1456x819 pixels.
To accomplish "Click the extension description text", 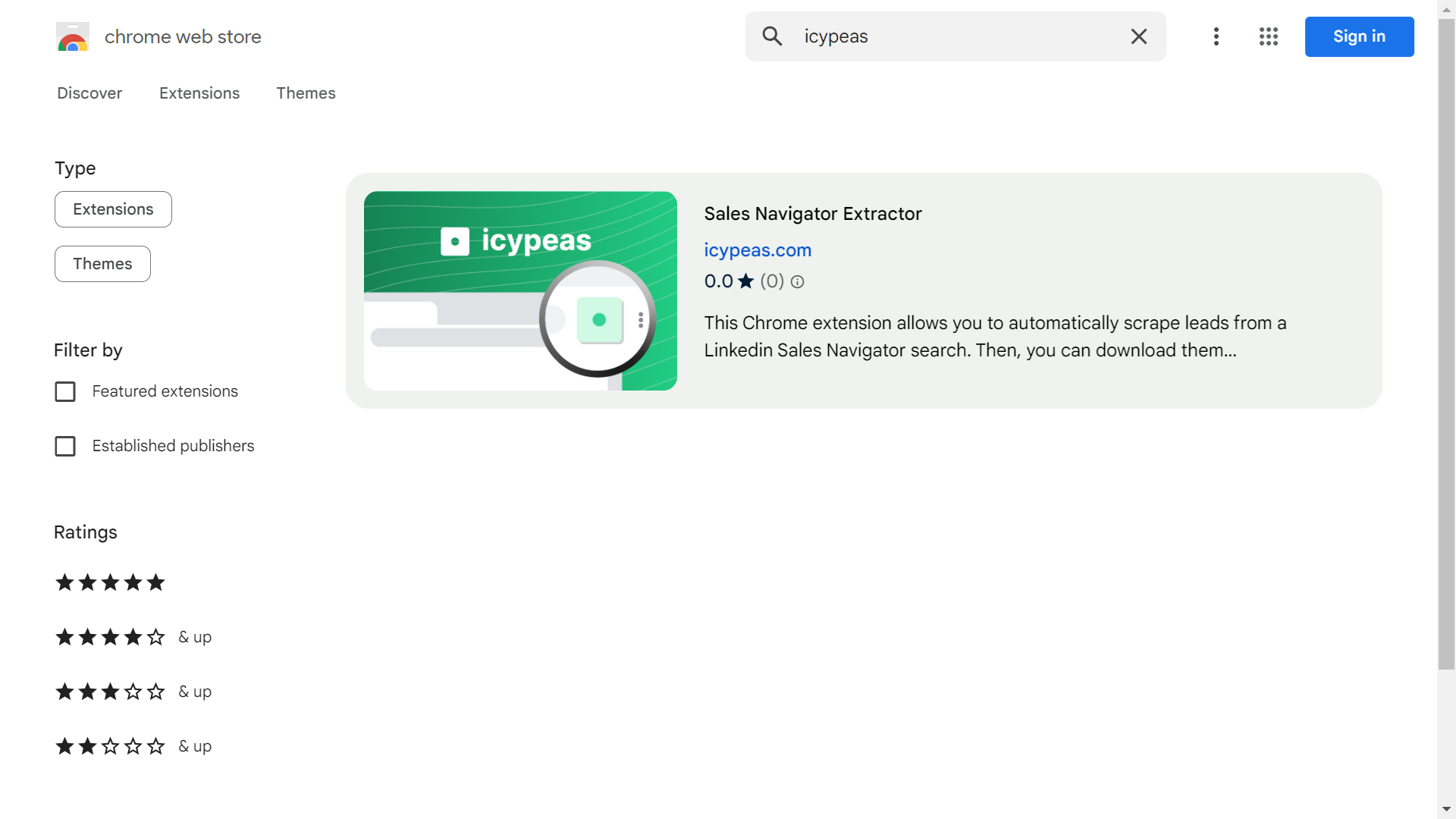I will pos(995,337).
